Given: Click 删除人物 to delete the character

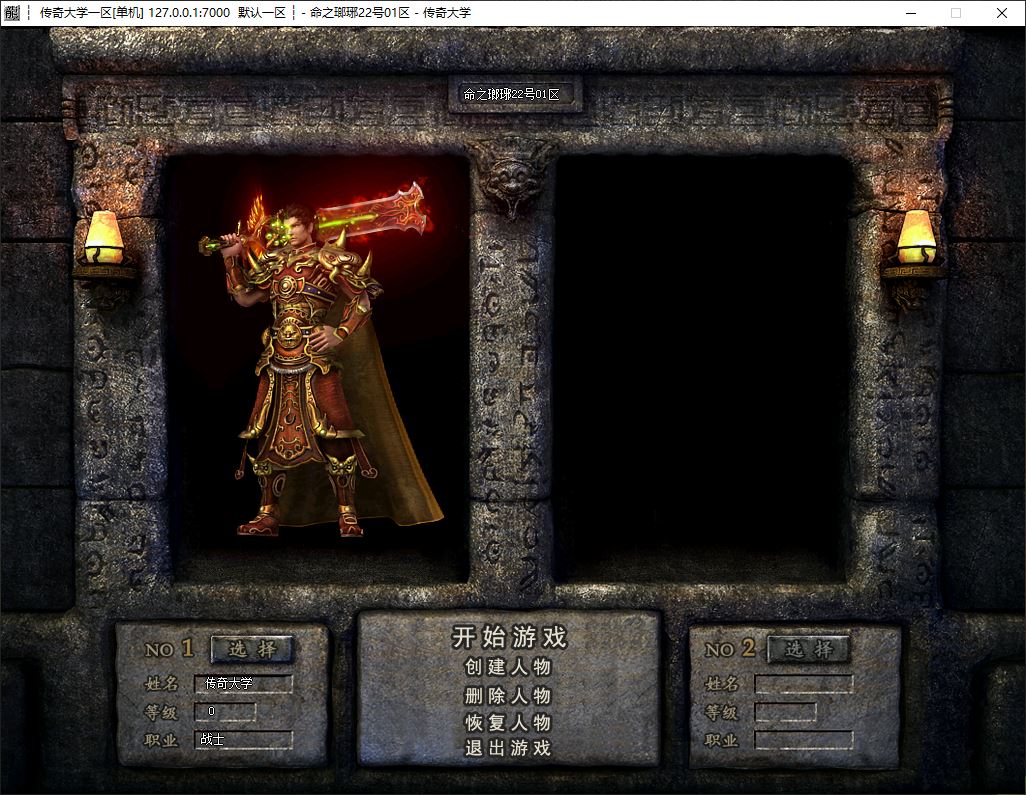Looking at the screenshot, I should pyautogui.click(x=508, y=696).
